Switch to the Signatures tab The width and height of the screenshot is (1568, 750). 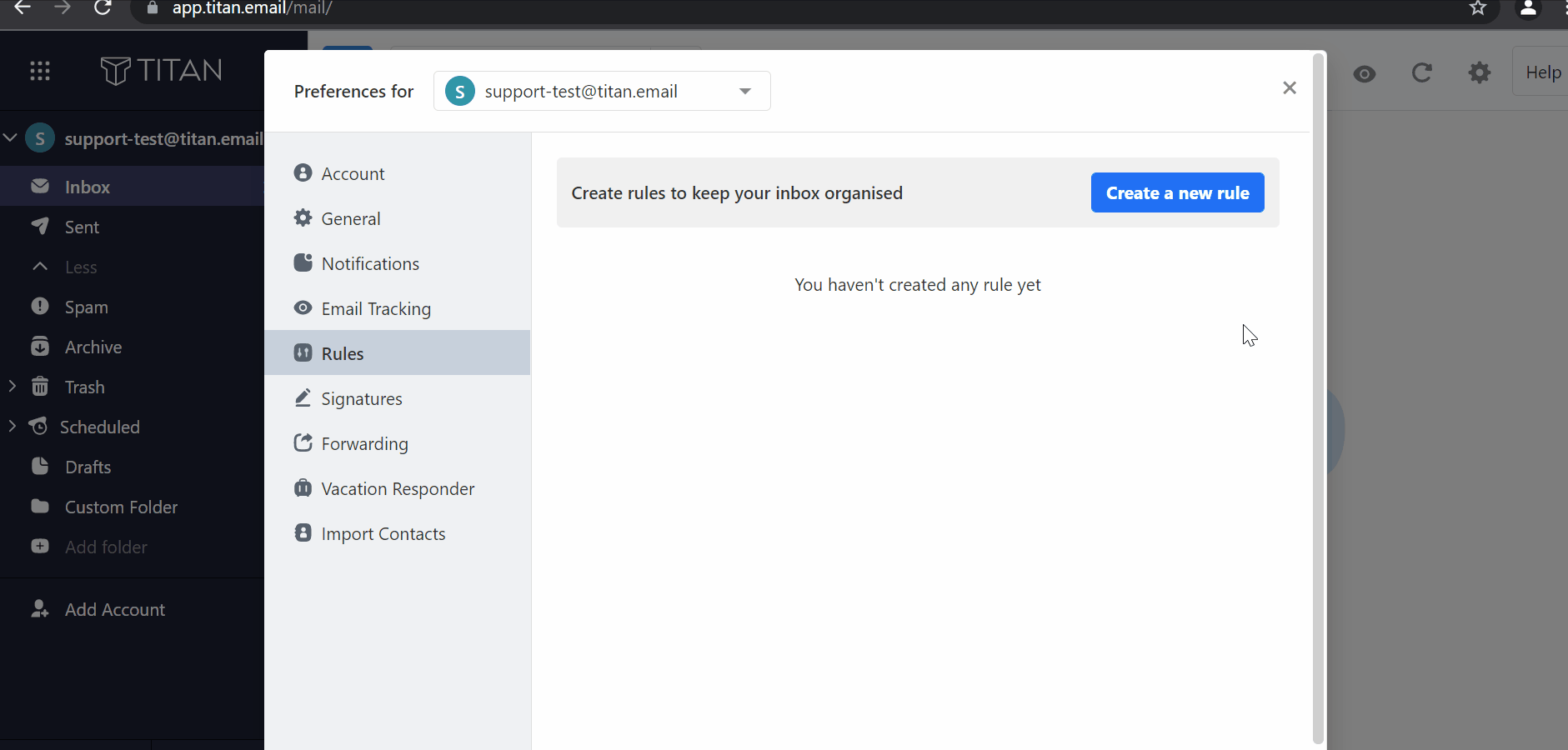(x=362, y=398)
